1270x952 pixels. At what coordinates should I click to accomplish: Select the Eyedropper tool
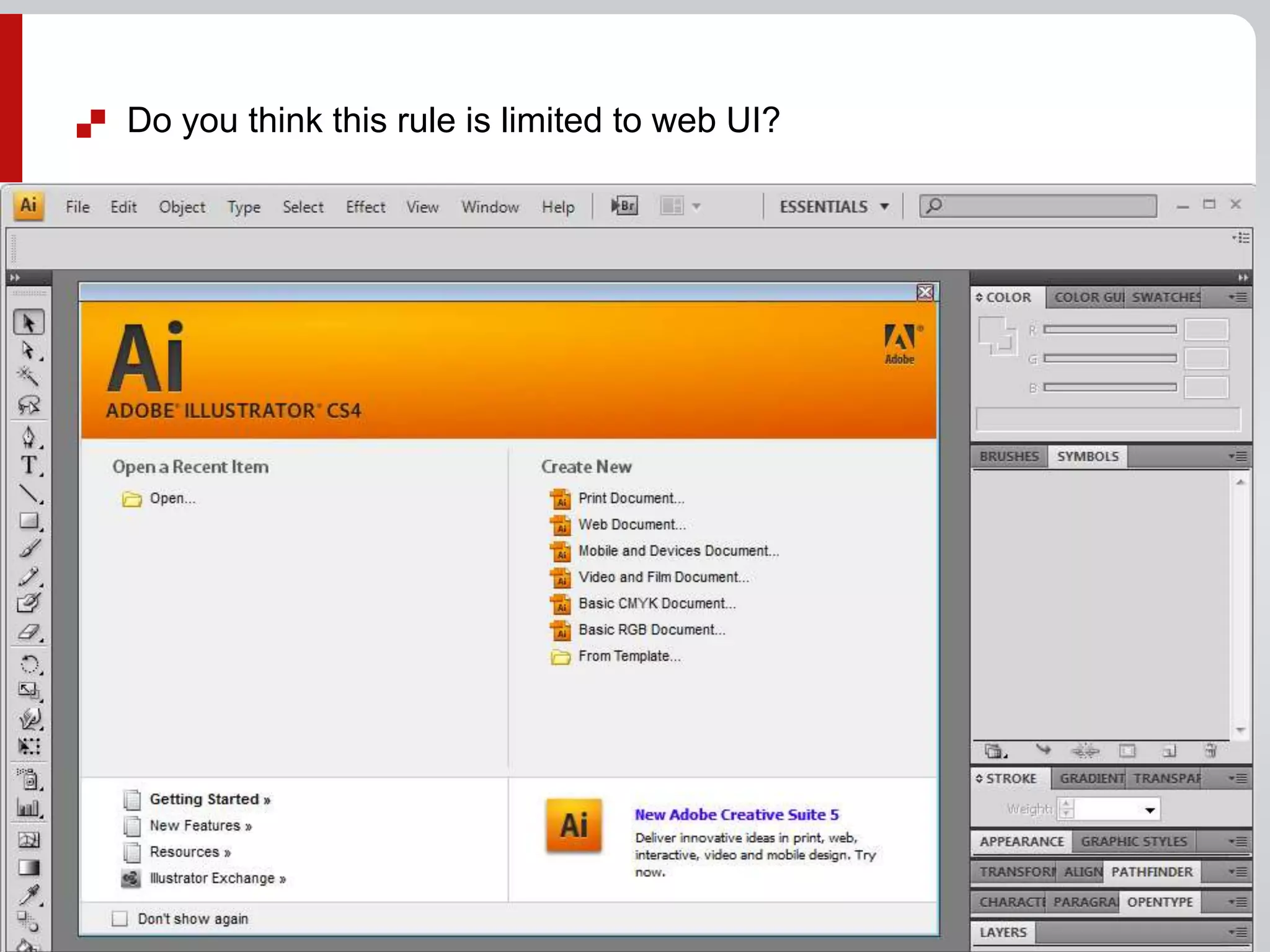(29, 894)
